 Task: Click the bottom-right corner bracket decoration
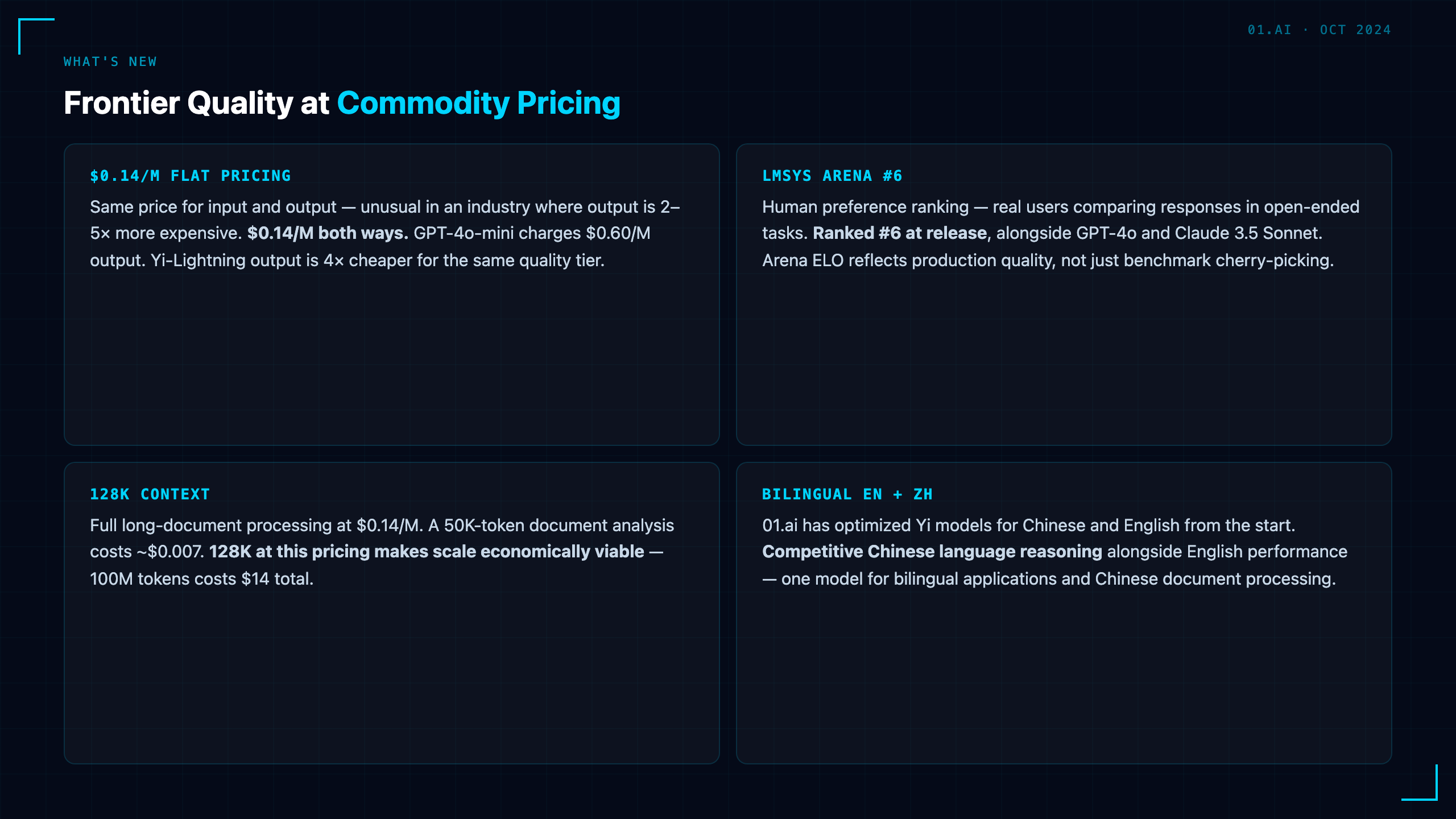1420,783
